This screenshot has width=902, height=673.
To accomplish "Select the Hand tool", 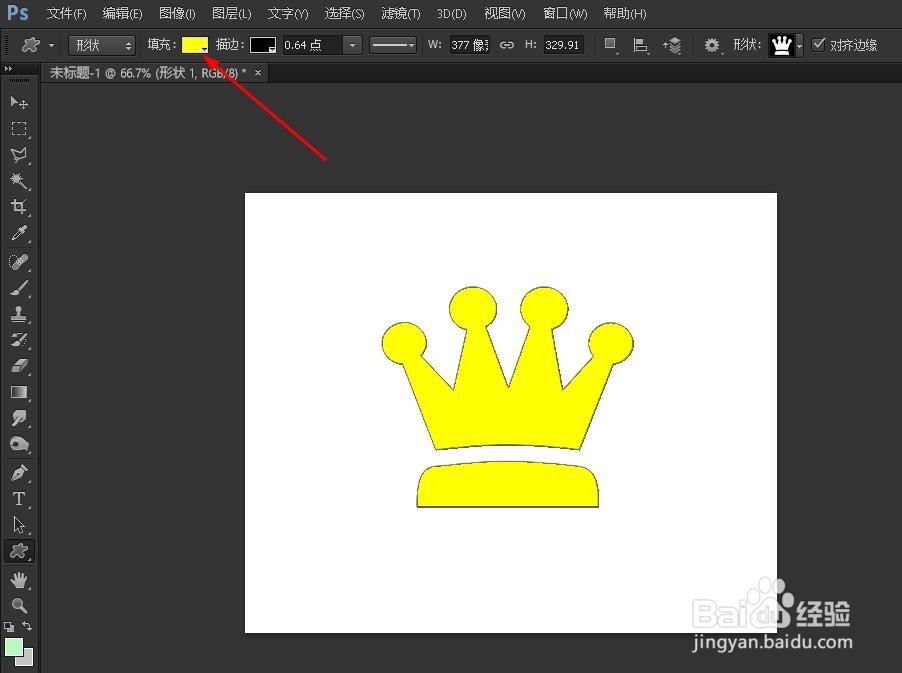I will tap(19, 580).
